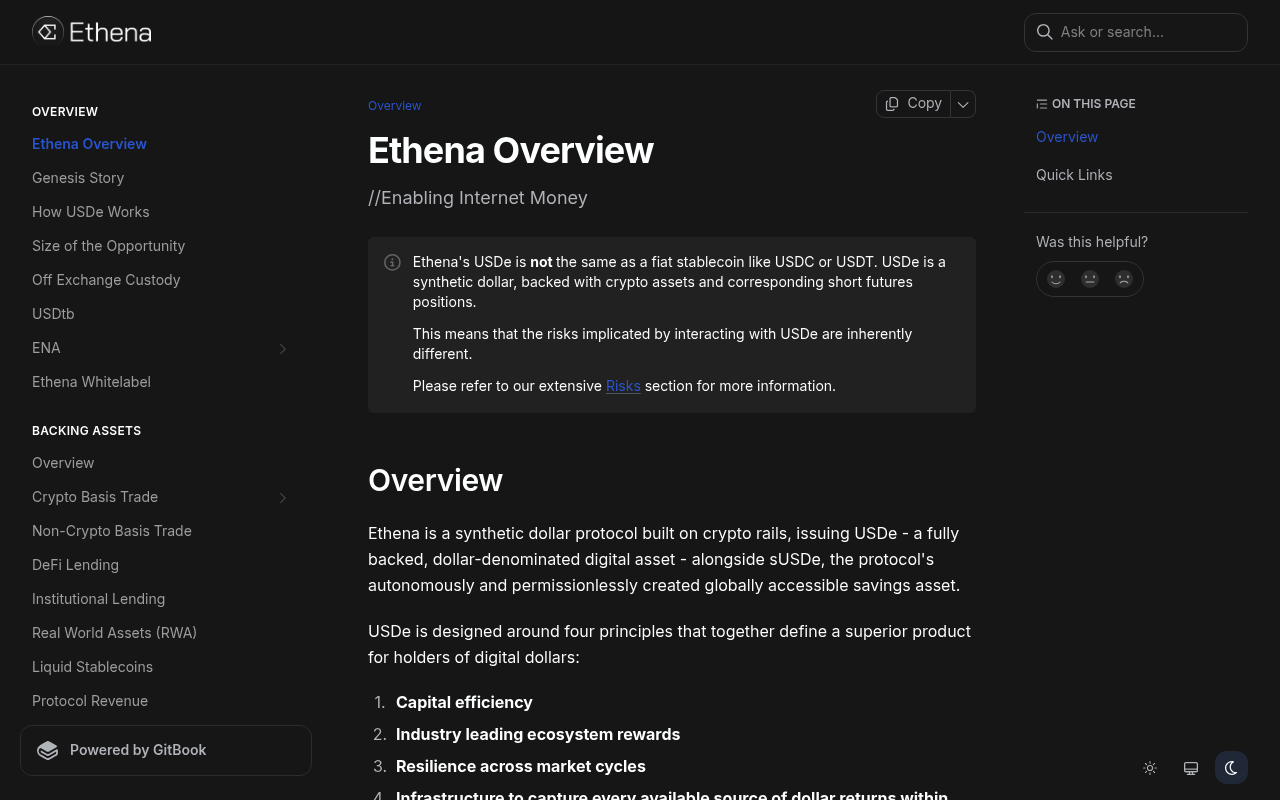Click the 'Capital efficiency' list item

464,702
